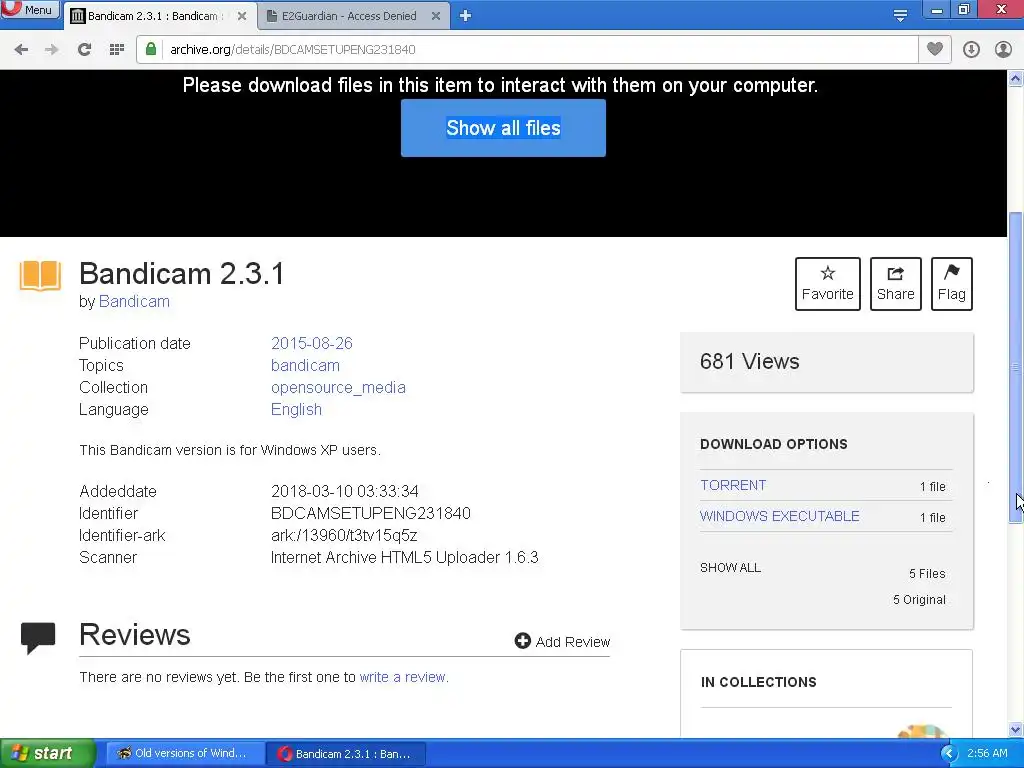Click the 5 Original count
The height and width of the screenshot is (768, 1024).
point(919,600)
